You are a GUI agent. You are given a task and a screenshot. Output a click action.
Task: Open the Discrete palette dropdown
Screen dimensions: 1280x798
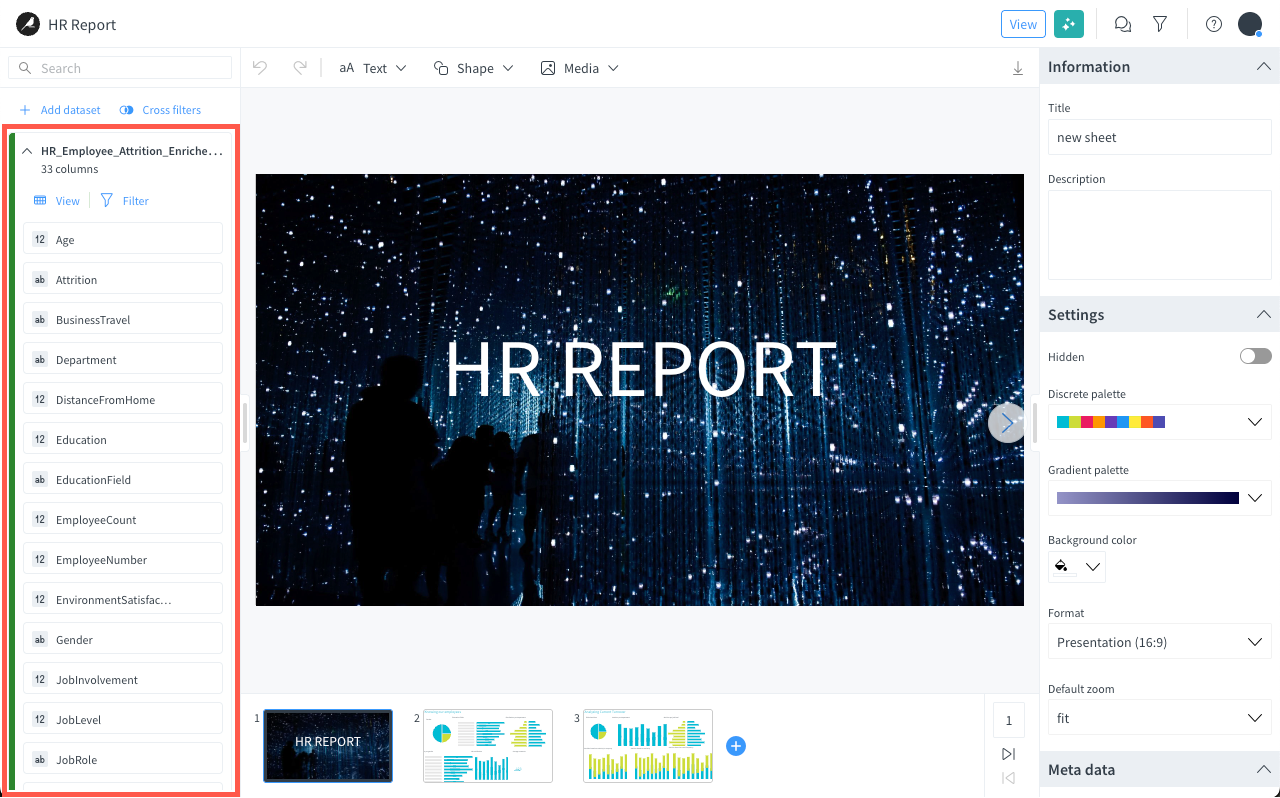point(1255,421)
